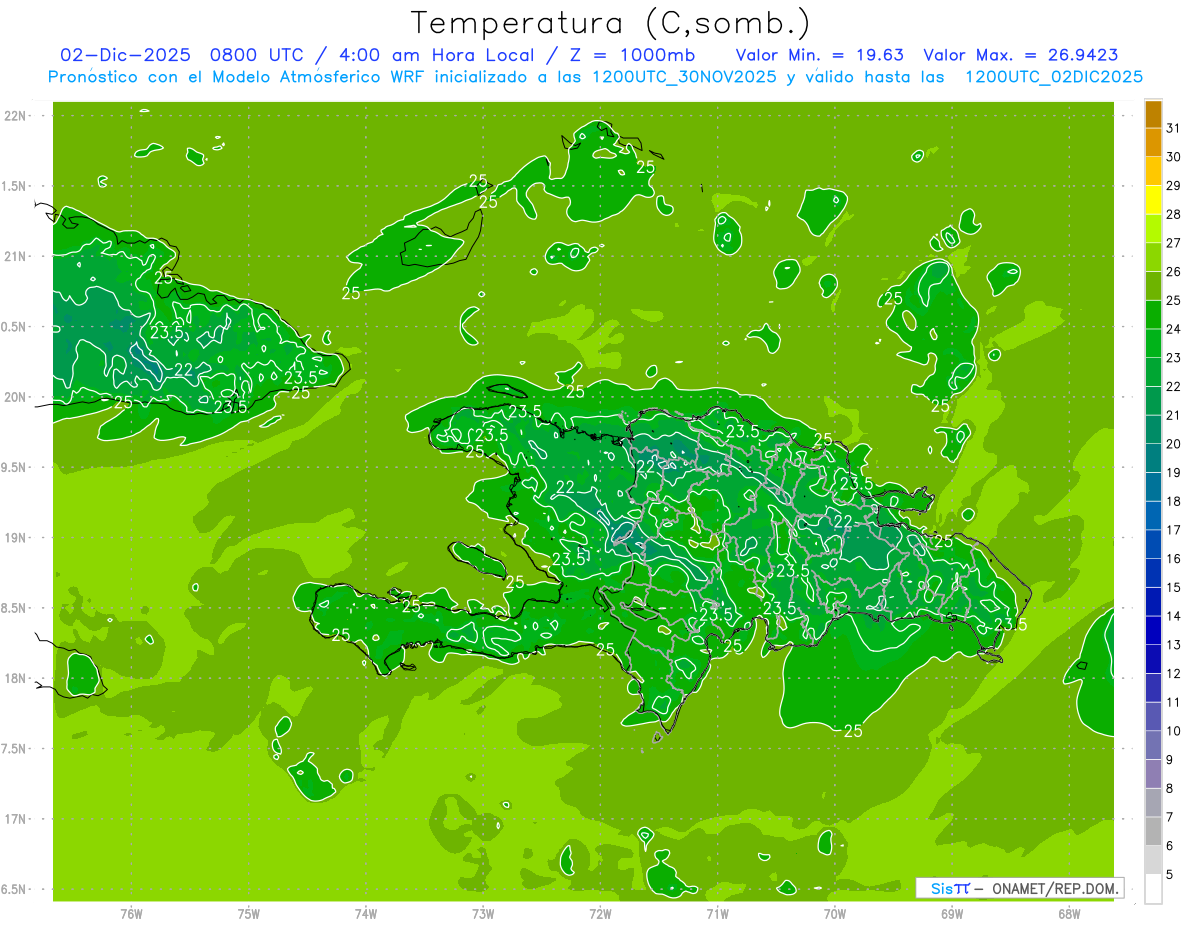Screen dimensions: 1200x927
Task: Click the color scale label 20
Action: [1174, 444]
